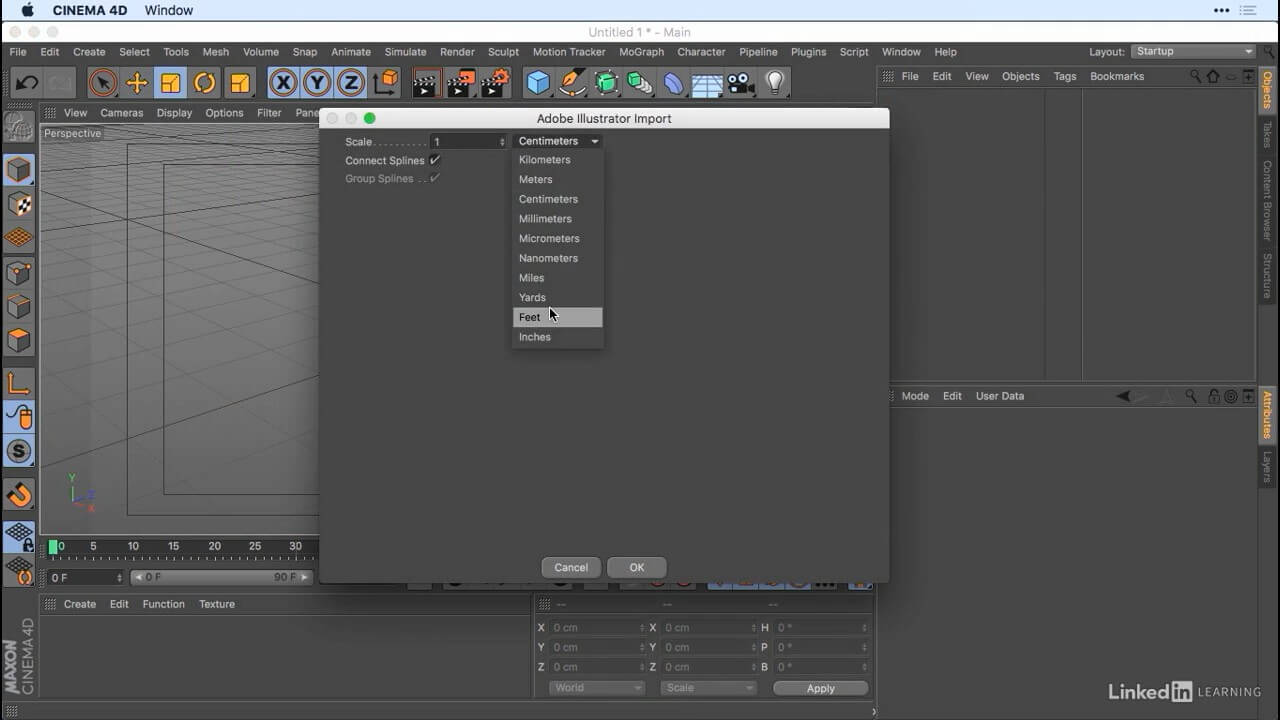Viewport: 1280px width, 720px height.
Task: Click the 0 F to 90 F preview range slider
Action: tap(221, 577)
